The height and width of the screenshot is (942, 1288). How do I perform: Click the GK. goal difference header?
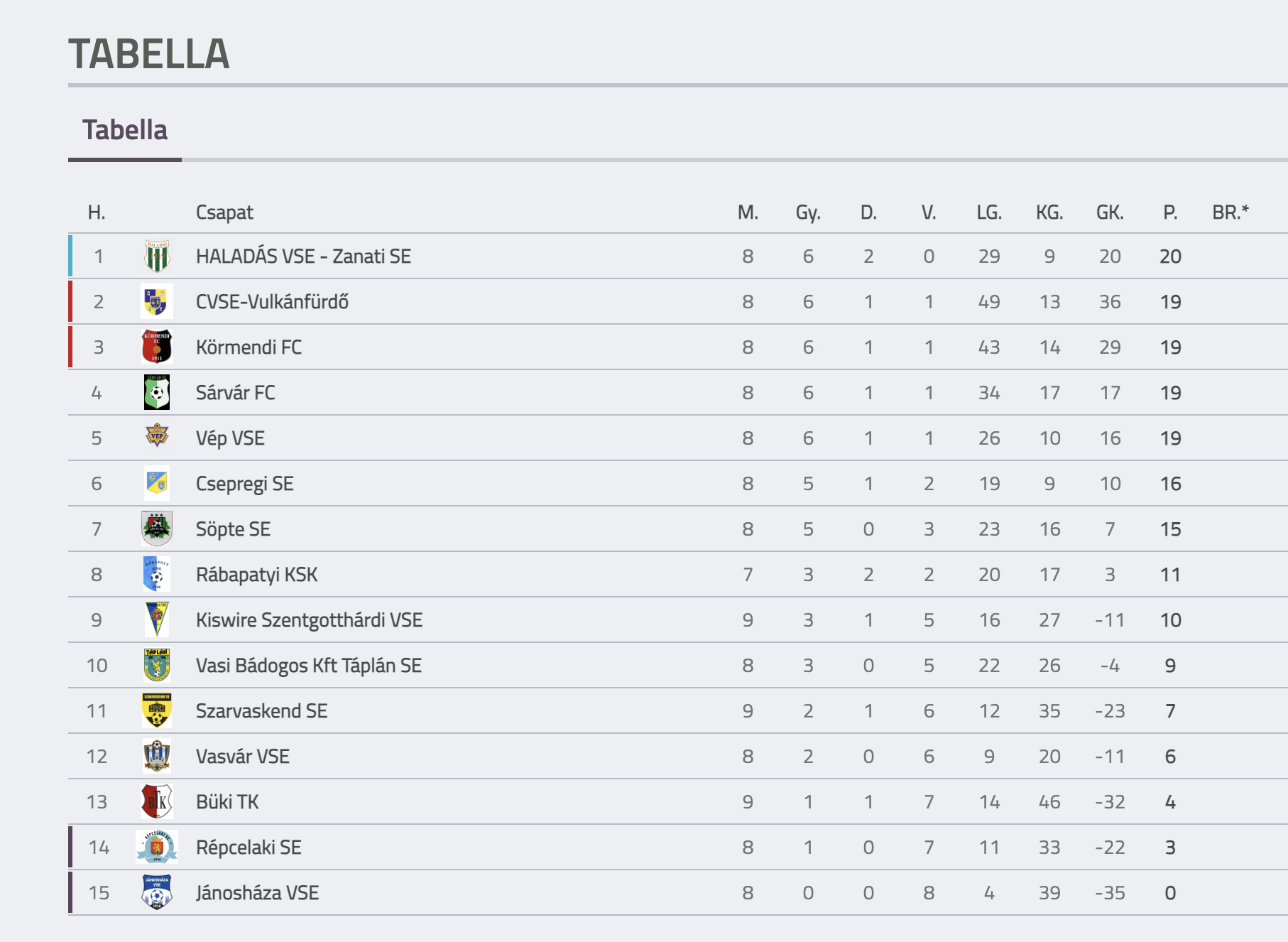(1110, 212)
